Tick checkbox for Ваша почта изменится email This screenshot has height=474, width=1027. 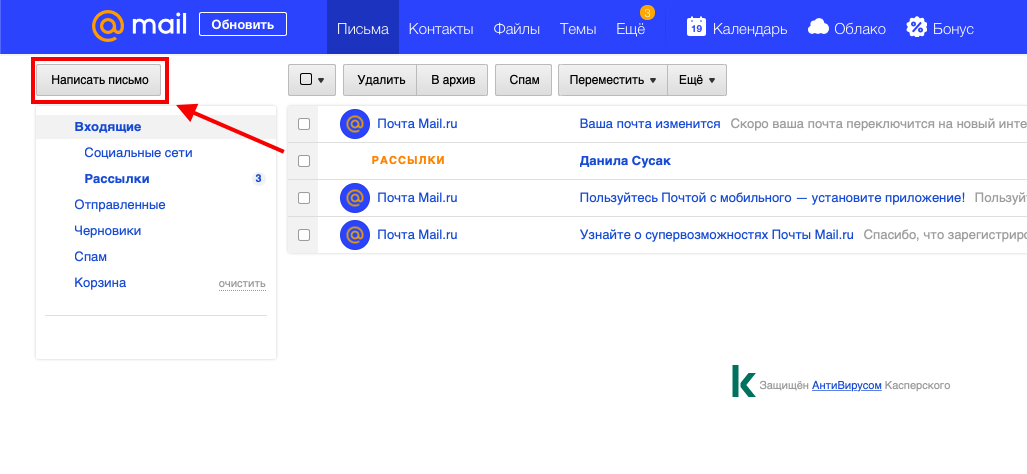(x=304, y=124)
